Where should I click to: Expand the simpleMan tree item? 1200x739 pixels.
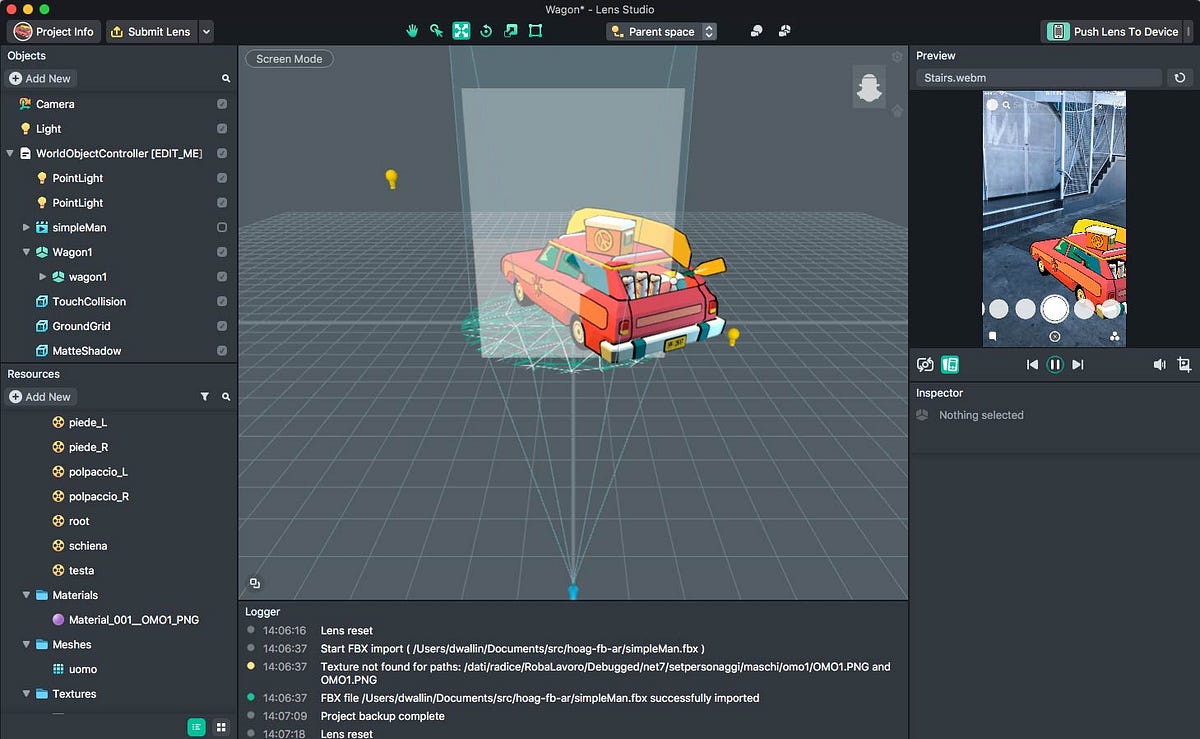pos(27,227)
